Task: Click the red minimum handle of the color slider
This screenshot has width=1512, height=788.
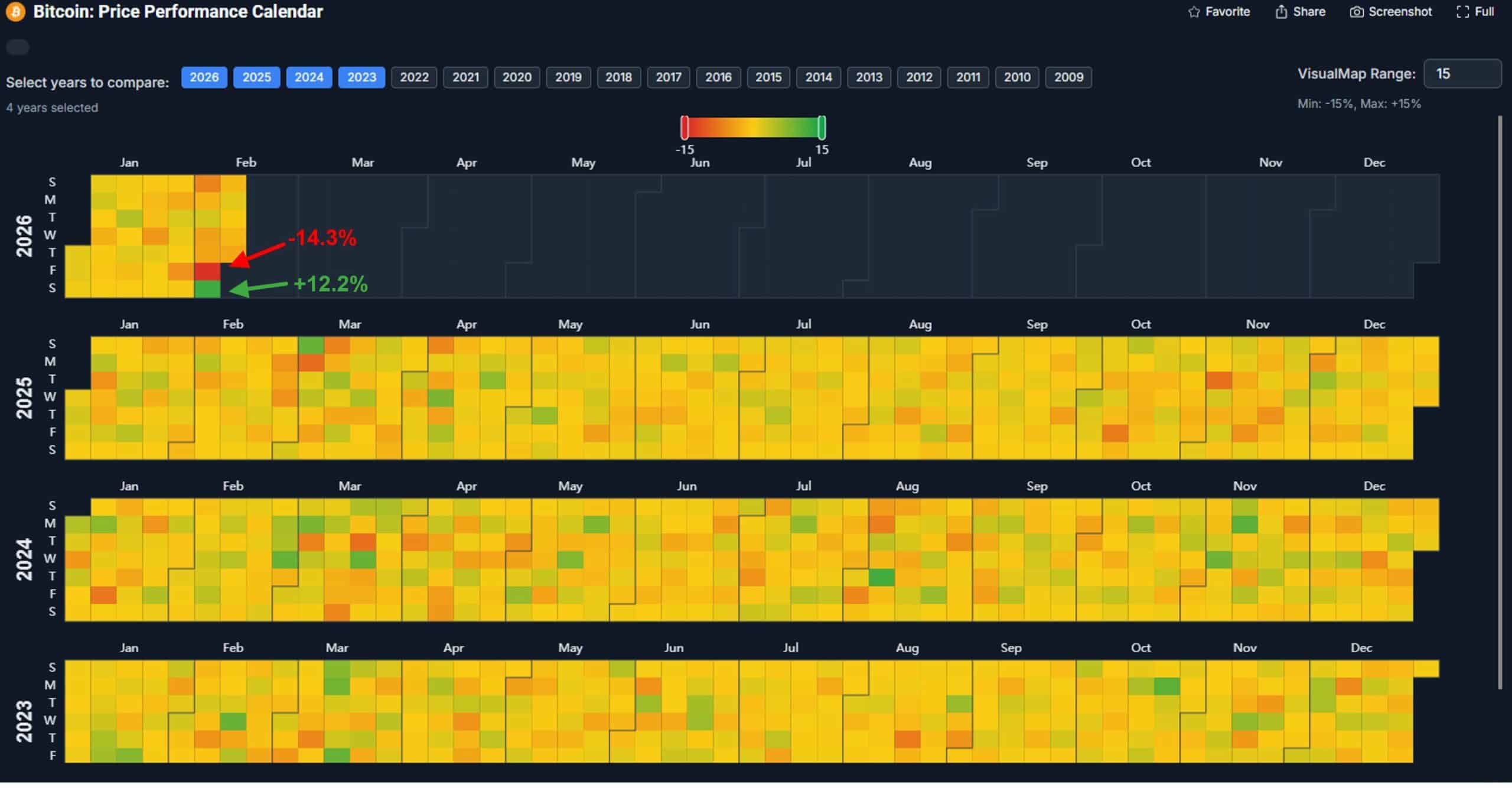Action: point(685,128)
